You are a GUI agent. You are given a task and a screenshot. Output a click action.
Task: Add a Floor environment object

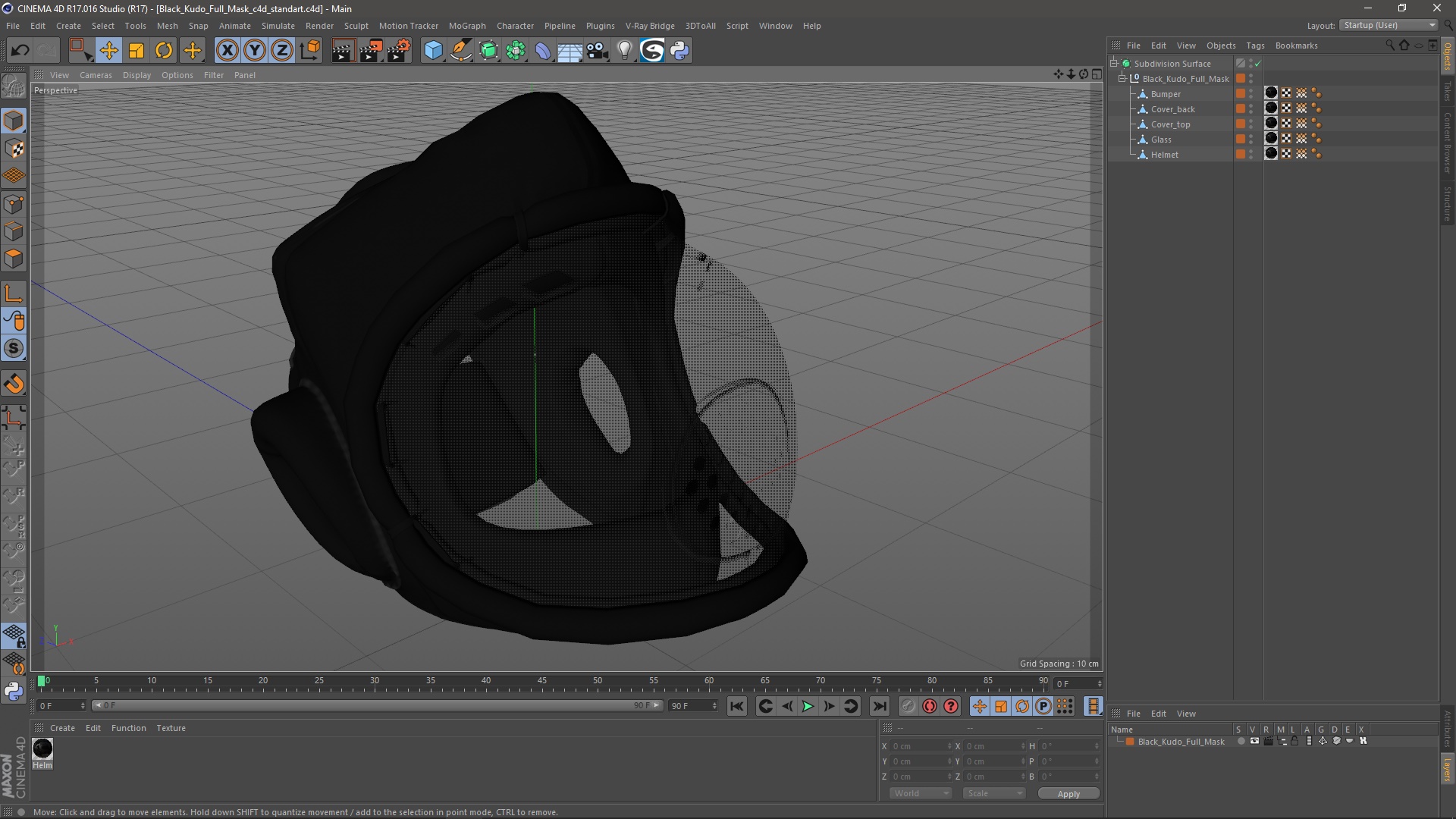click(x=570, y=51)
